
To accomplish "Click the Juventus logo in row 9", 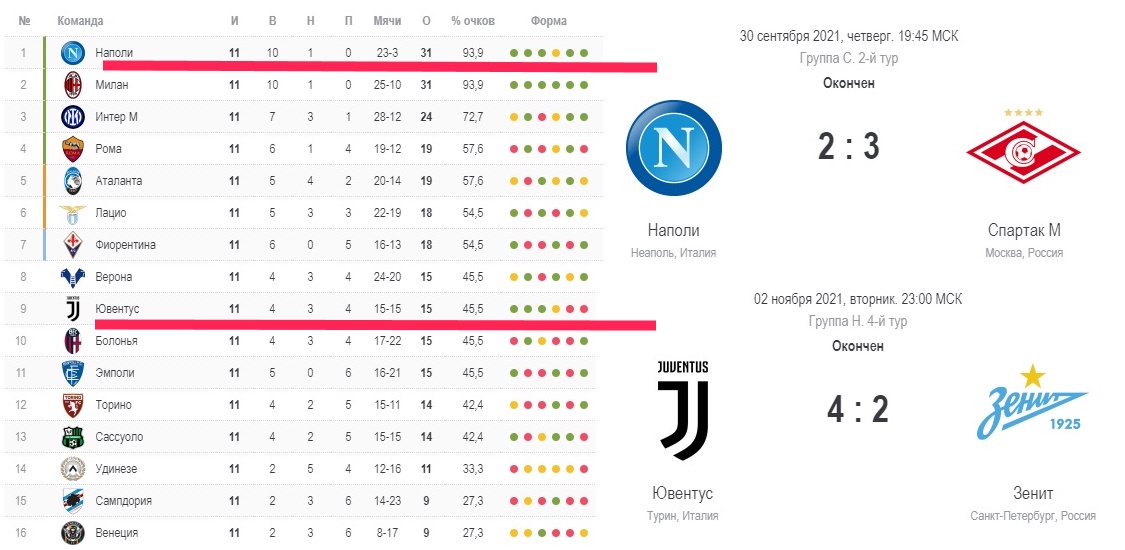I will tap(73, 308).
